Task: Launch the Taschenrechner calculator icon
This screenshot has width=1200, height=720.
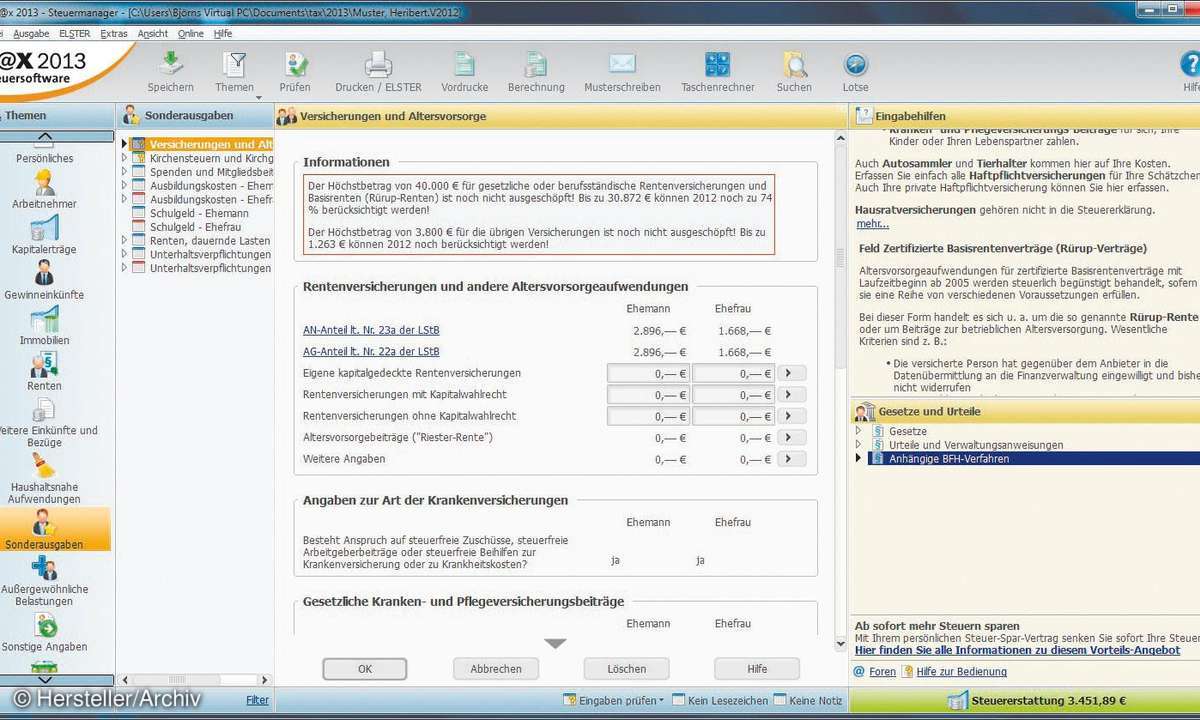Action: [717, 65]
